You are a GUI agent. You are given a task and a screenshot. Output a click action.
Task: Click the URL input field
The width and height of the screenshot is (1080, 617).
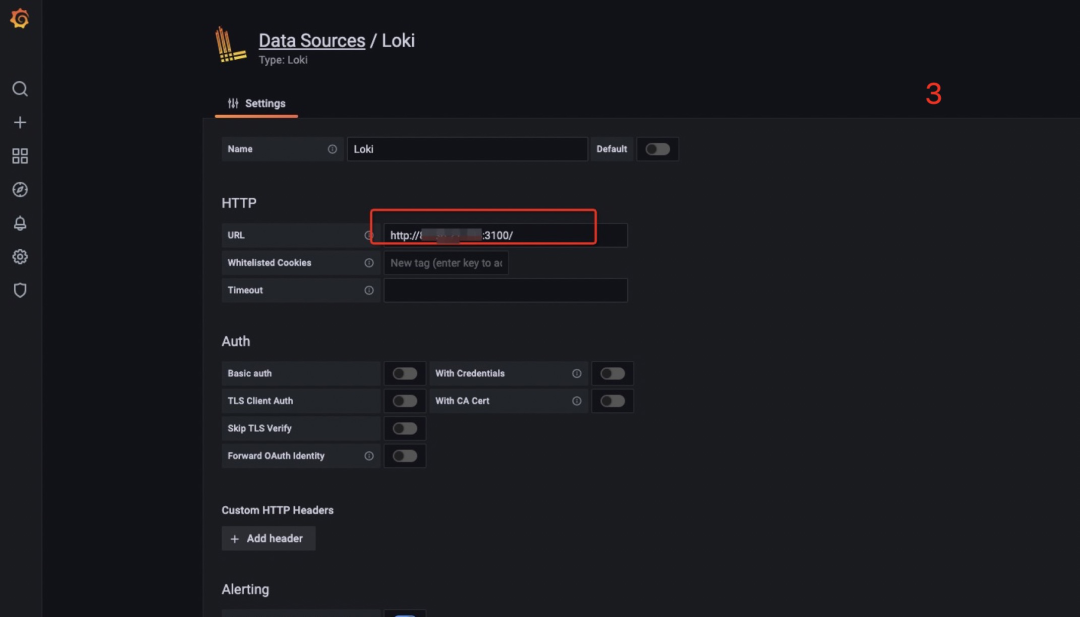point(505,235)
